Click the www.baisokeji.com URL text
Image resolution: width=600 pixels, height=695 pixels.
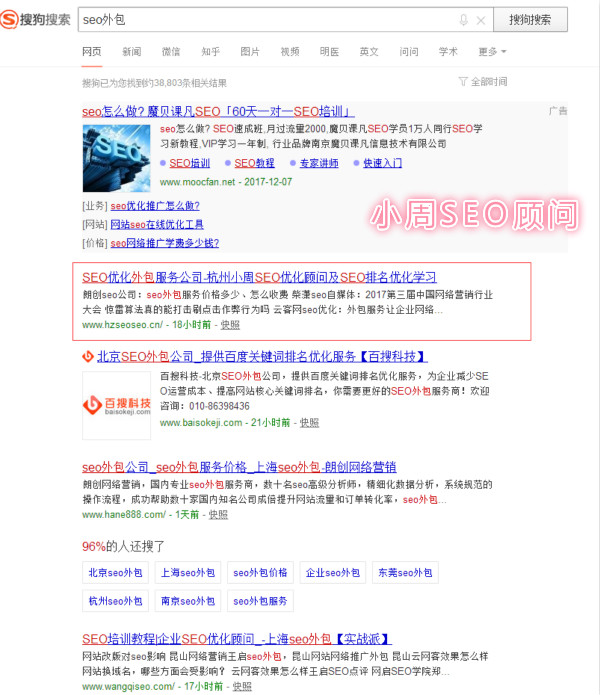coord(201,422)
